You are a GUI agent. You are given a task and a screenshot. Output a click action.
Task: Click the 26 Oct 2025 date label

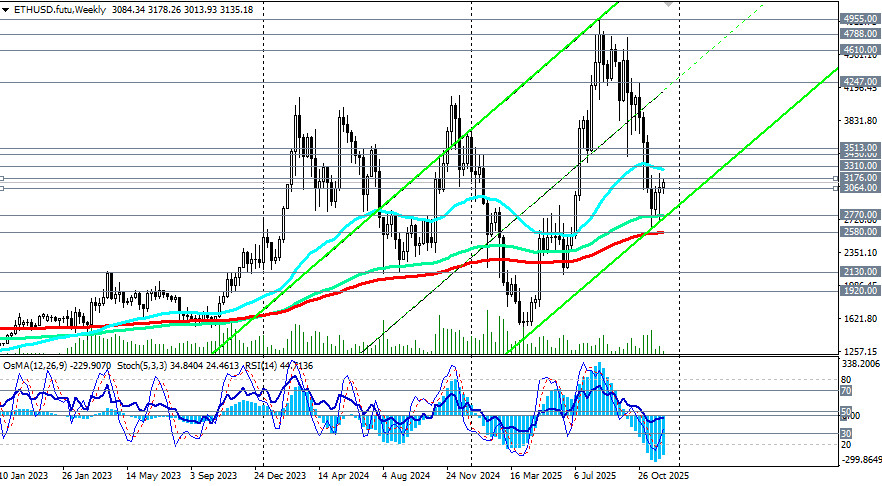pyautogui.click(x=664, y=476)
